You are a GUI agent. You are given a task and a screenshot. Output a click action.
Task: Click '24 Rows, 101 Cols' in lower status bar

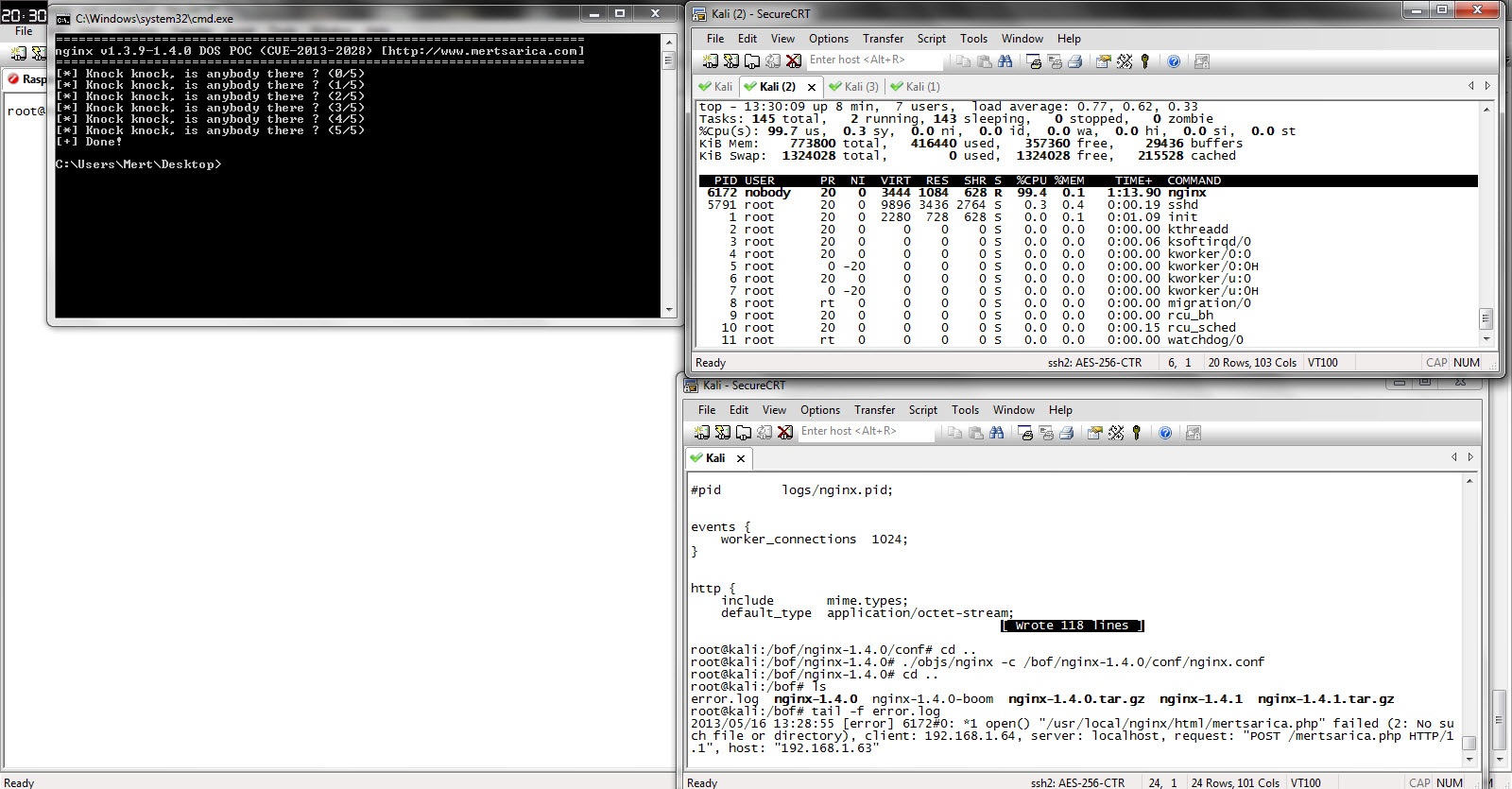[1234, 782]
